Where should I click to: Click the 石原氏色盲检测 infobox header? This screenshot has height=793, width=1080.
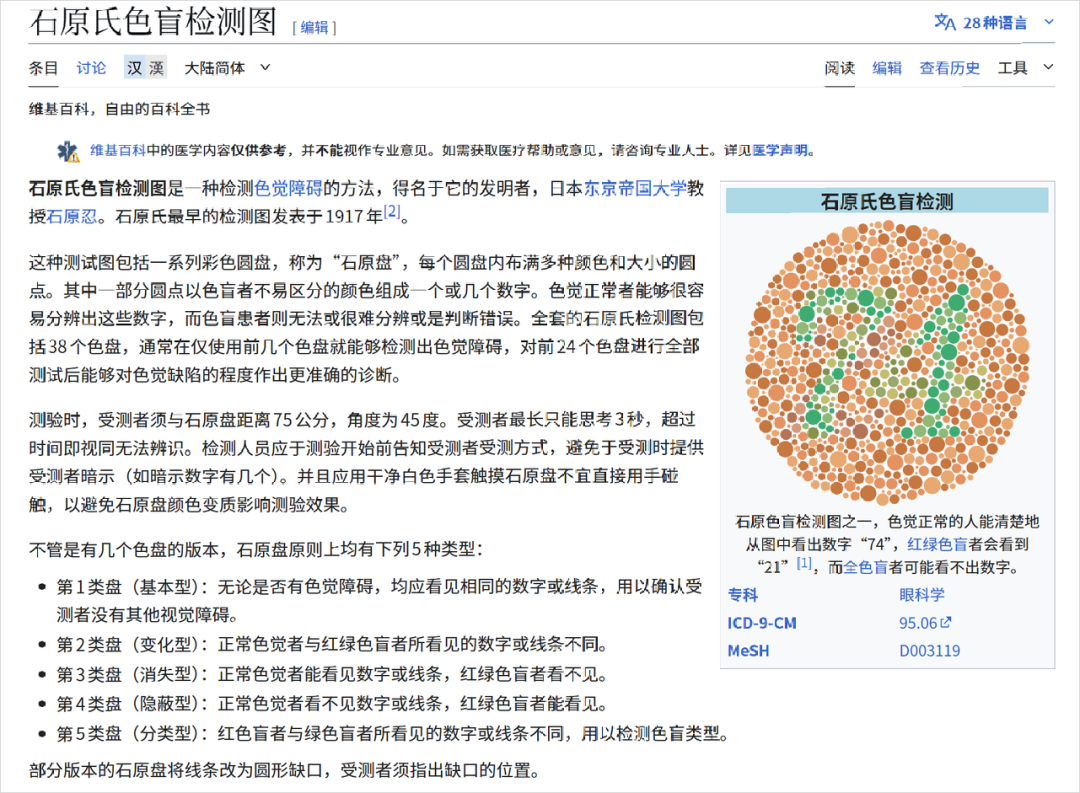[887, 202]
